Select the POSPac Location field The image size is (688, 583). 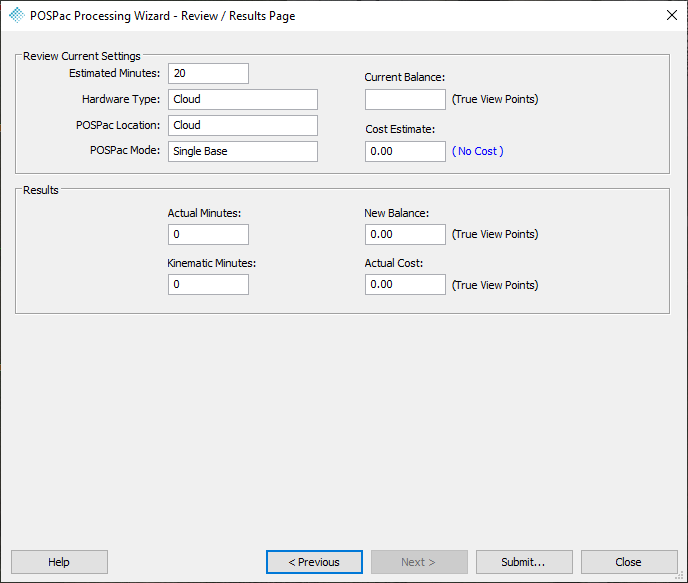point(243,125)
